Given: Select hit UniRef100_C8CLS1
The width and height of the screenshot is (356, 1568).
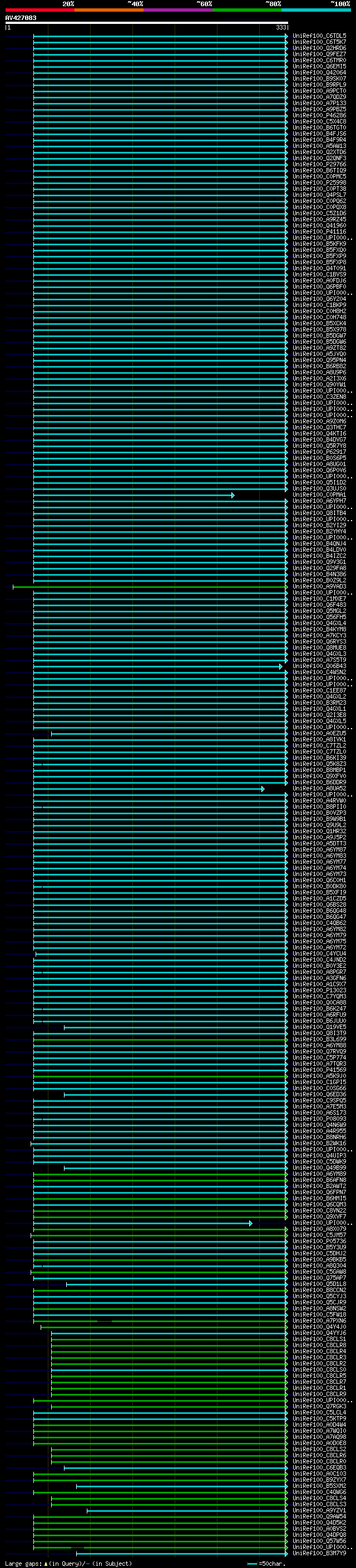Looking at the screenshot, I should [319, 1340].
